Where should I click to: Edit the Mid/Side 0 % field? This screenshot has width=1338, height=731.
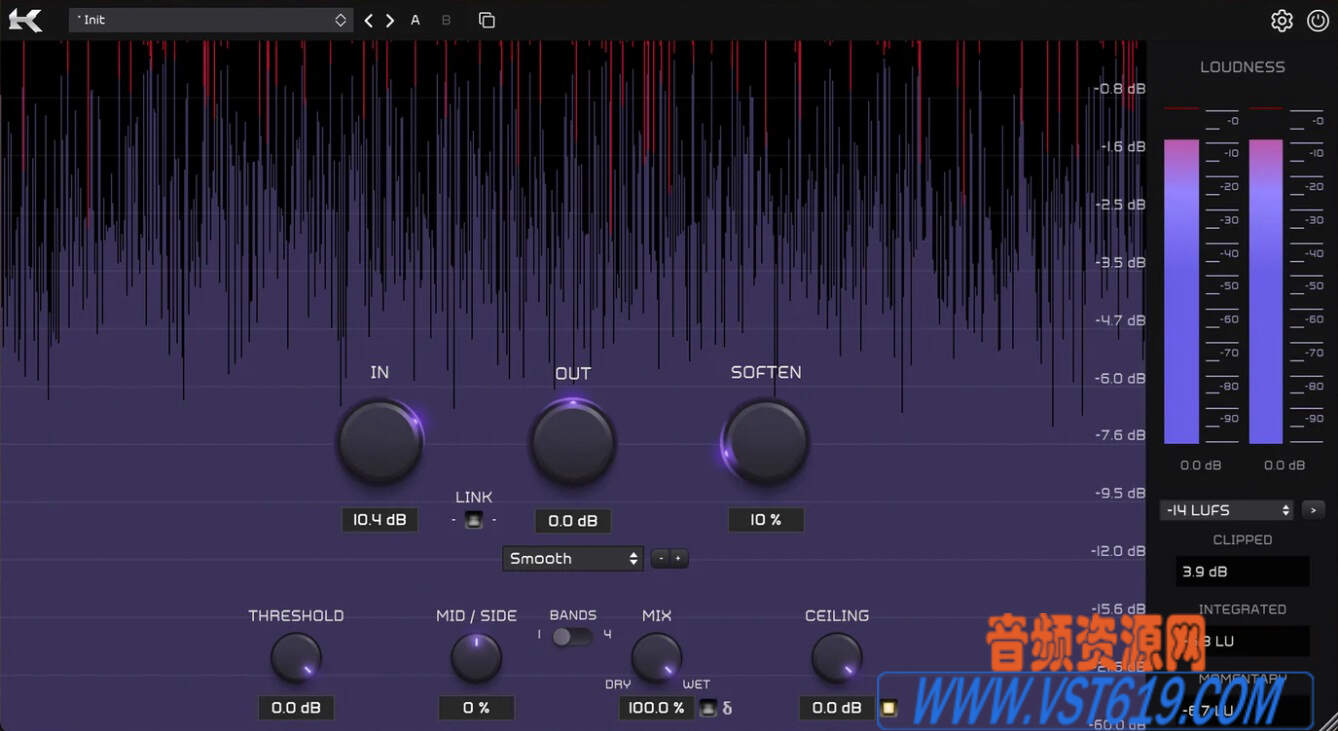point(476,708)
